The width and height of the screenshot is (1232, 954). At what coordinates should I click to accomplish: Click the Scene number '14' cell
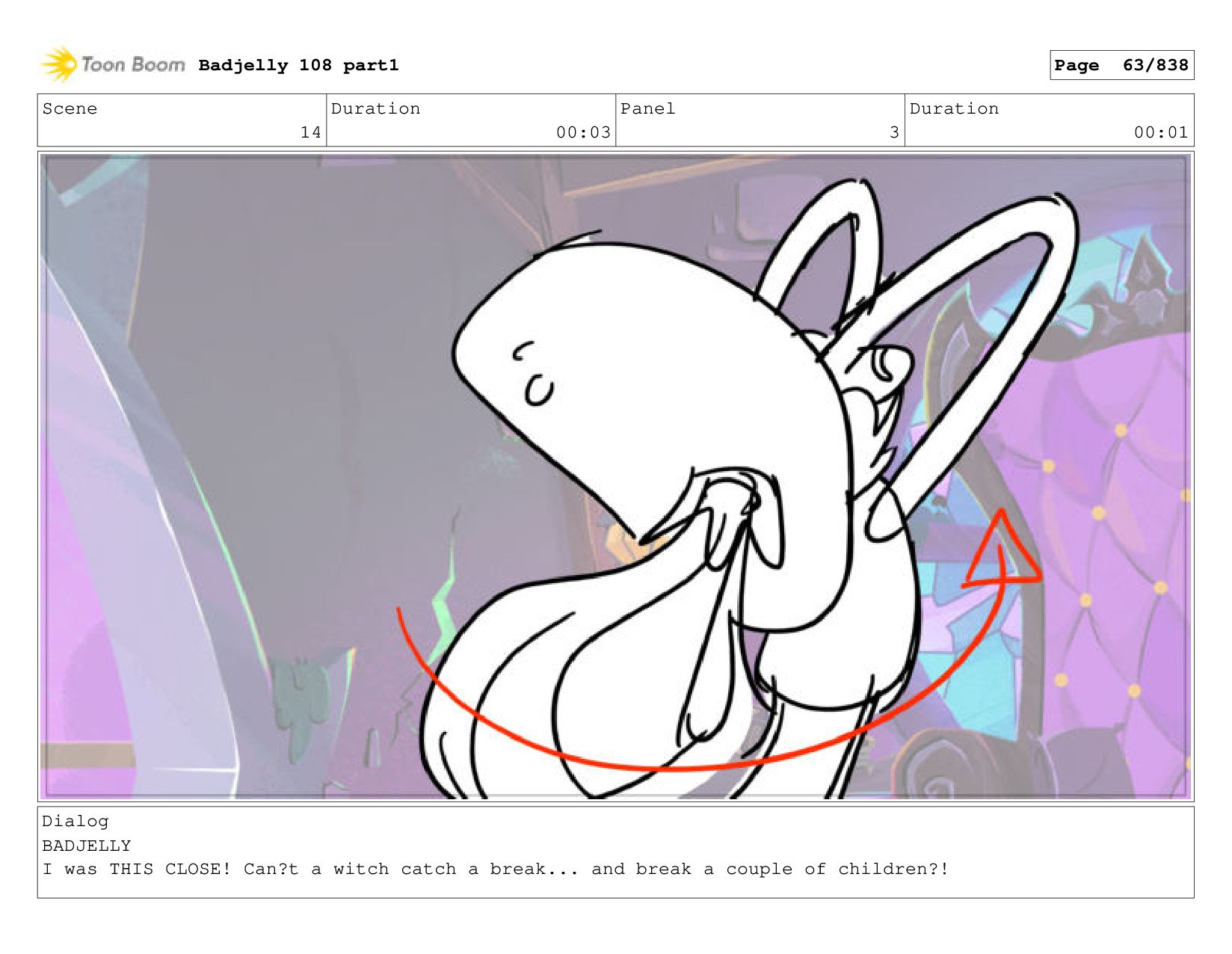(x=182, y=120)
